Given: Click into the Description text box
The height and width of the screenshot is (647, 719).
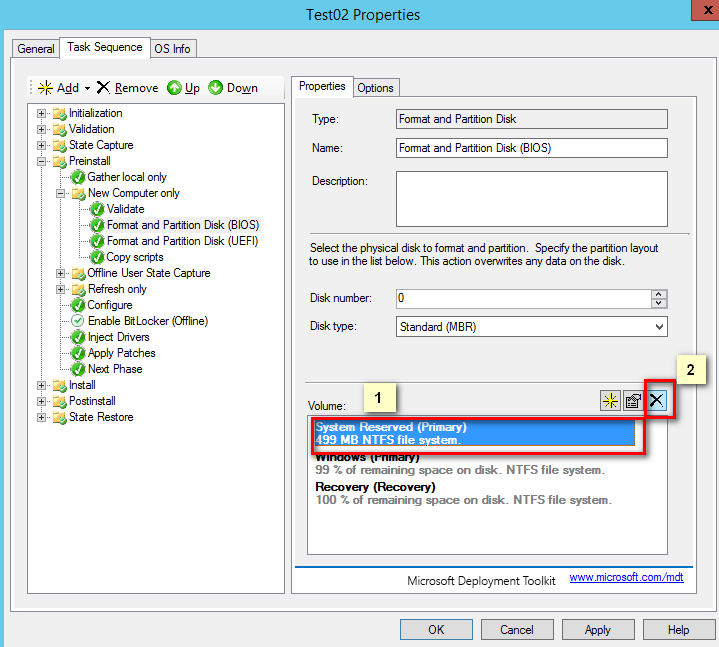Looking at the screenshot, I should click(531, 198).
